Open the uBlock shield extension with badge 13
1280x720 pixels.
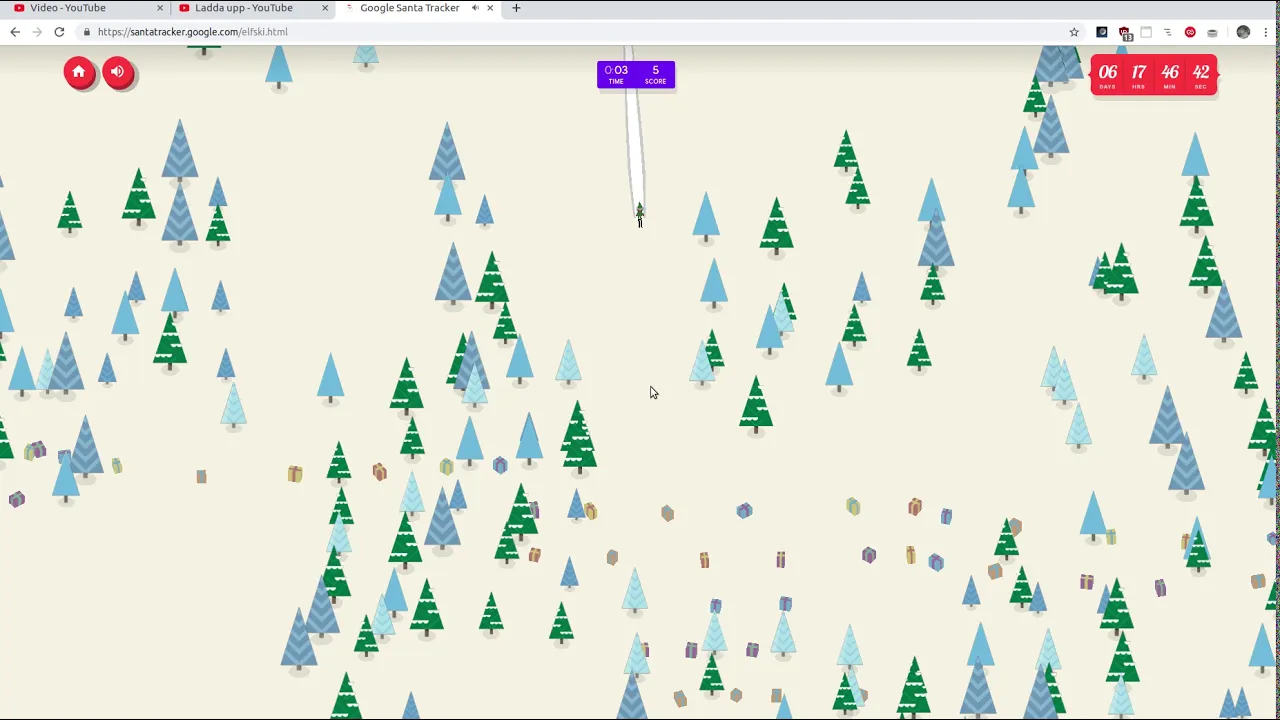[x=1125, y=33]
